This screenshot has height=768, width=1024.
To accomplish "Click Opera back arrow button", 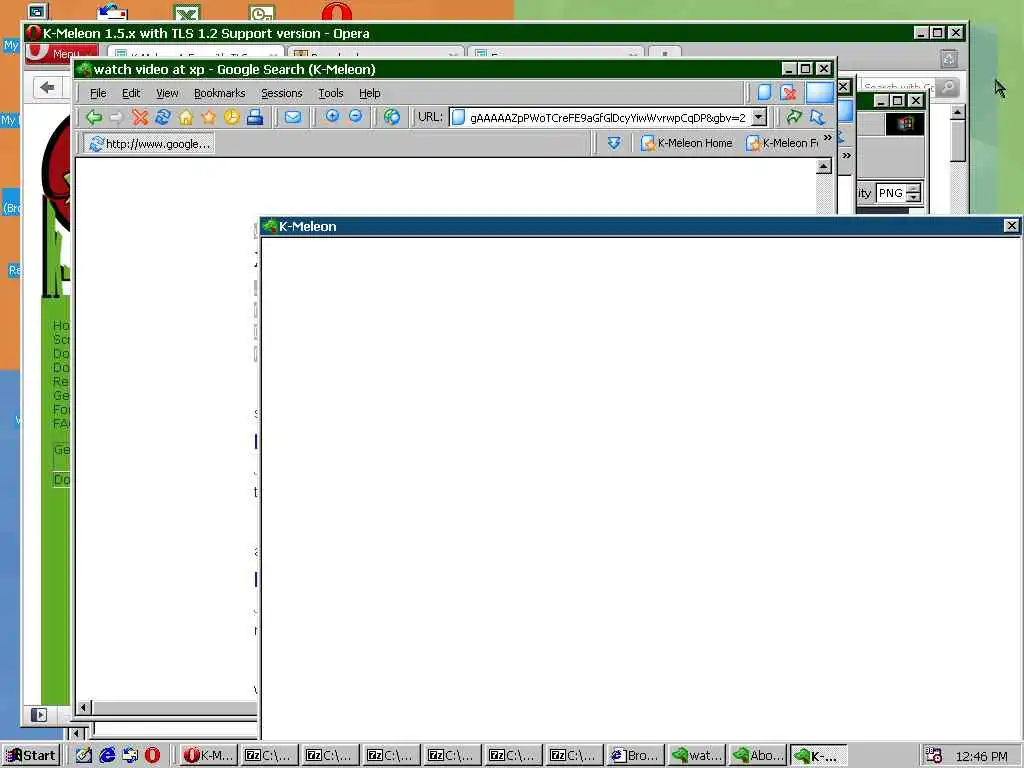I will coord(47,87).
